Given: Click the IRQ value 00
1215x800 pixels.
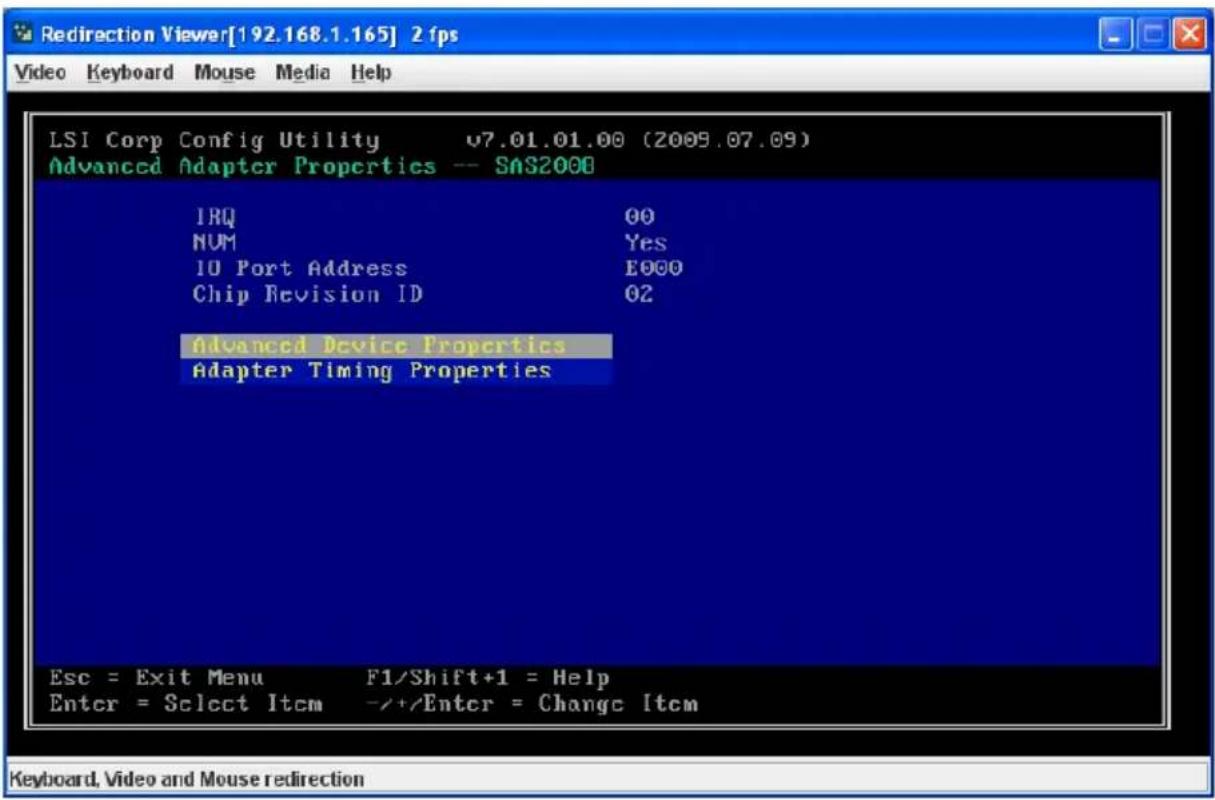Looking at the screenshot, I should point(640,216).
